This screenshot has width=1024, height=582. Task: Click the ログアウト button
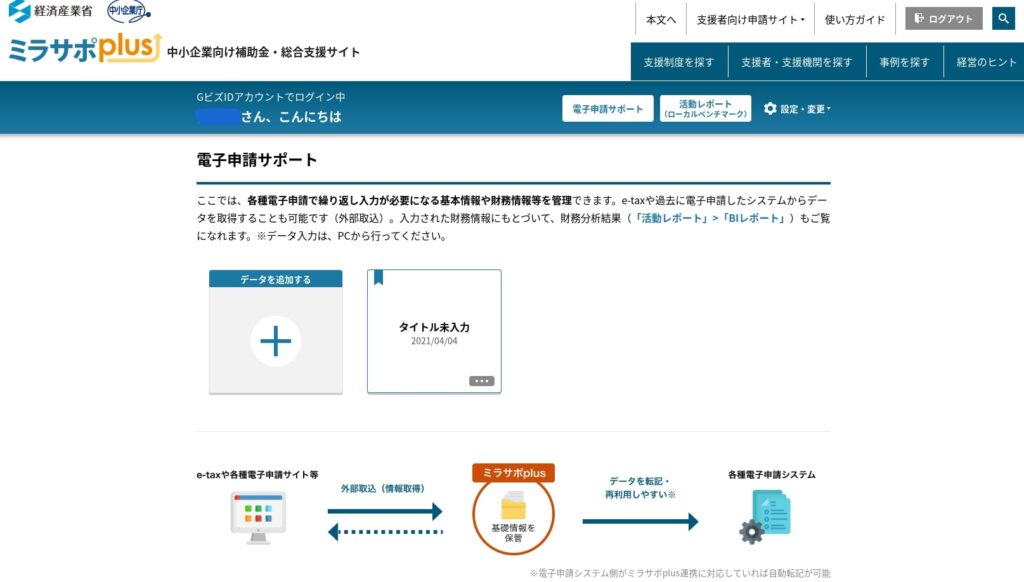tap(944, 18)
